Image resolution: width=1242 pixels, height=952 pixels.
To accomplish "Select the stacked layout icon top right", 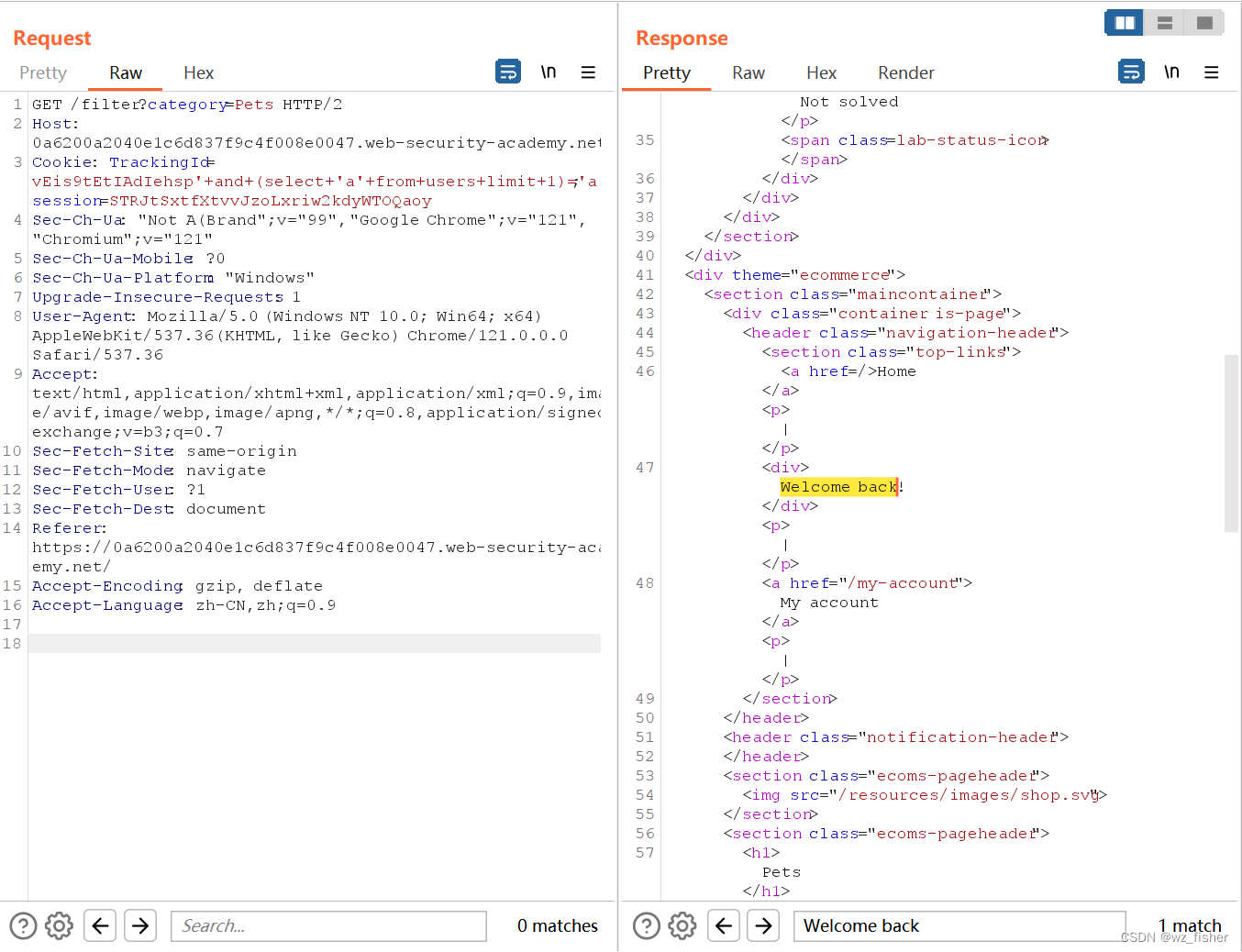I will pos(1163,22).
